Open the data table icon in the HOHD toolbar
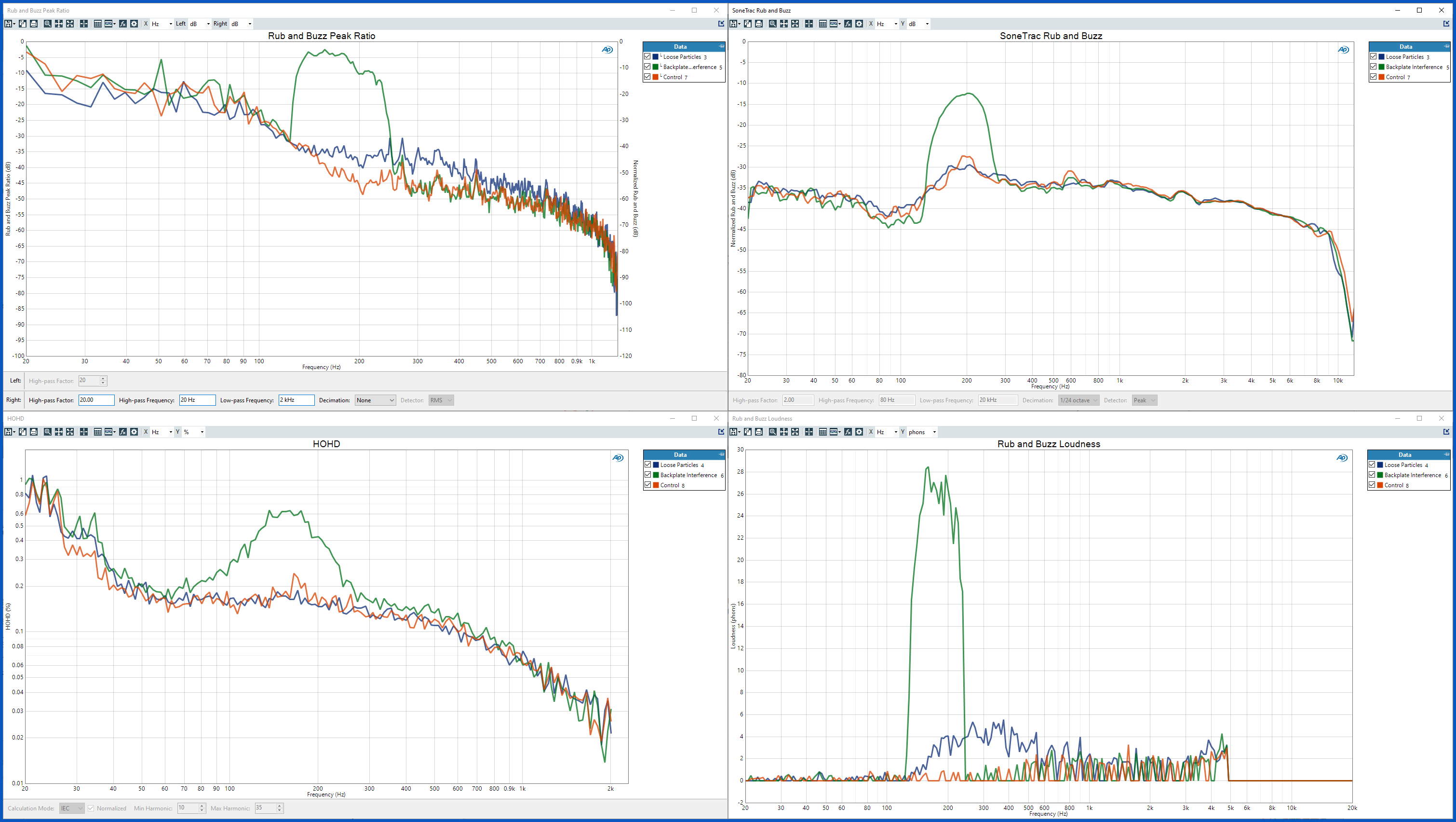The height and width of the screenshot is (822, 1456). pos(97,432)
